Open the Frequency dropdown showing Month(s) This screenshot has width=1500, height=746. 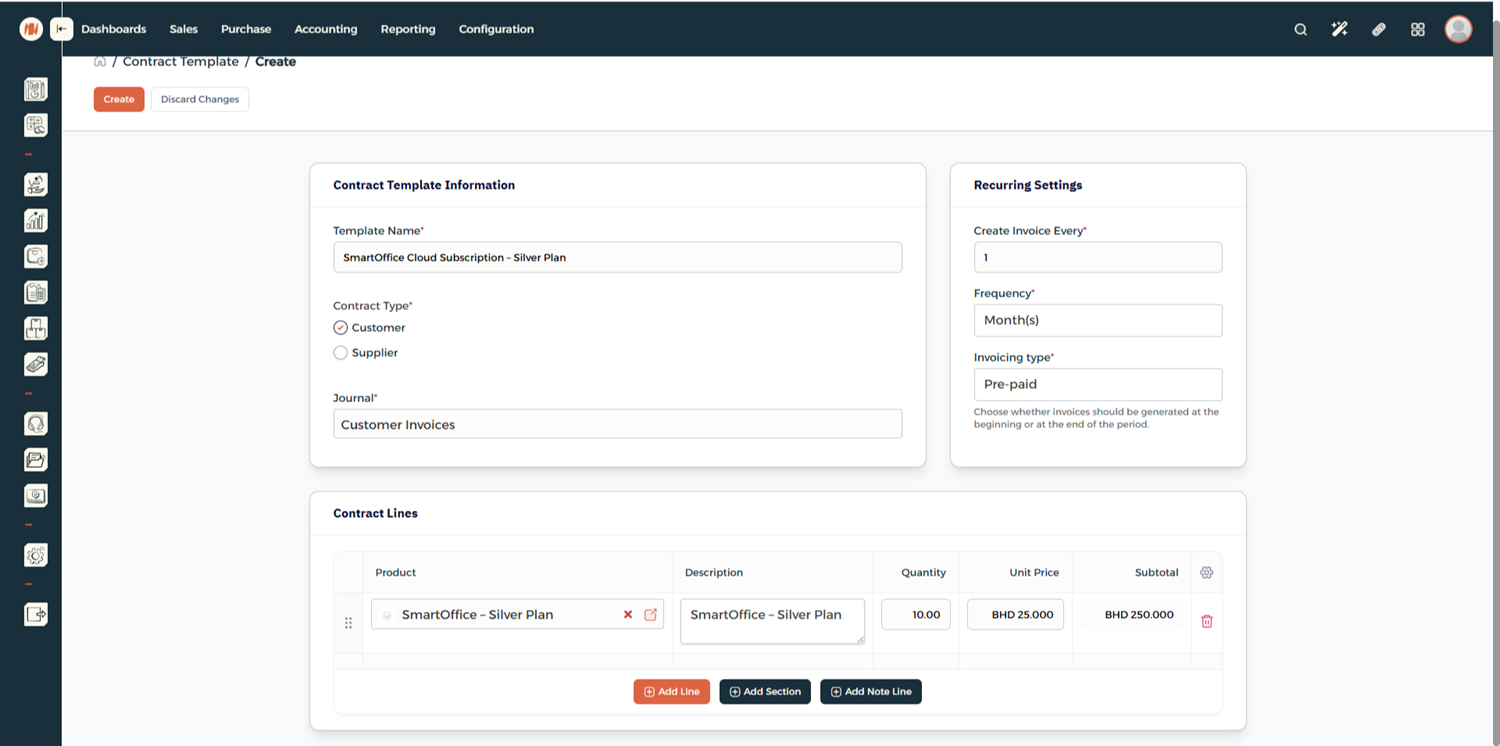pyautogui.click(x=1097, y=321)
